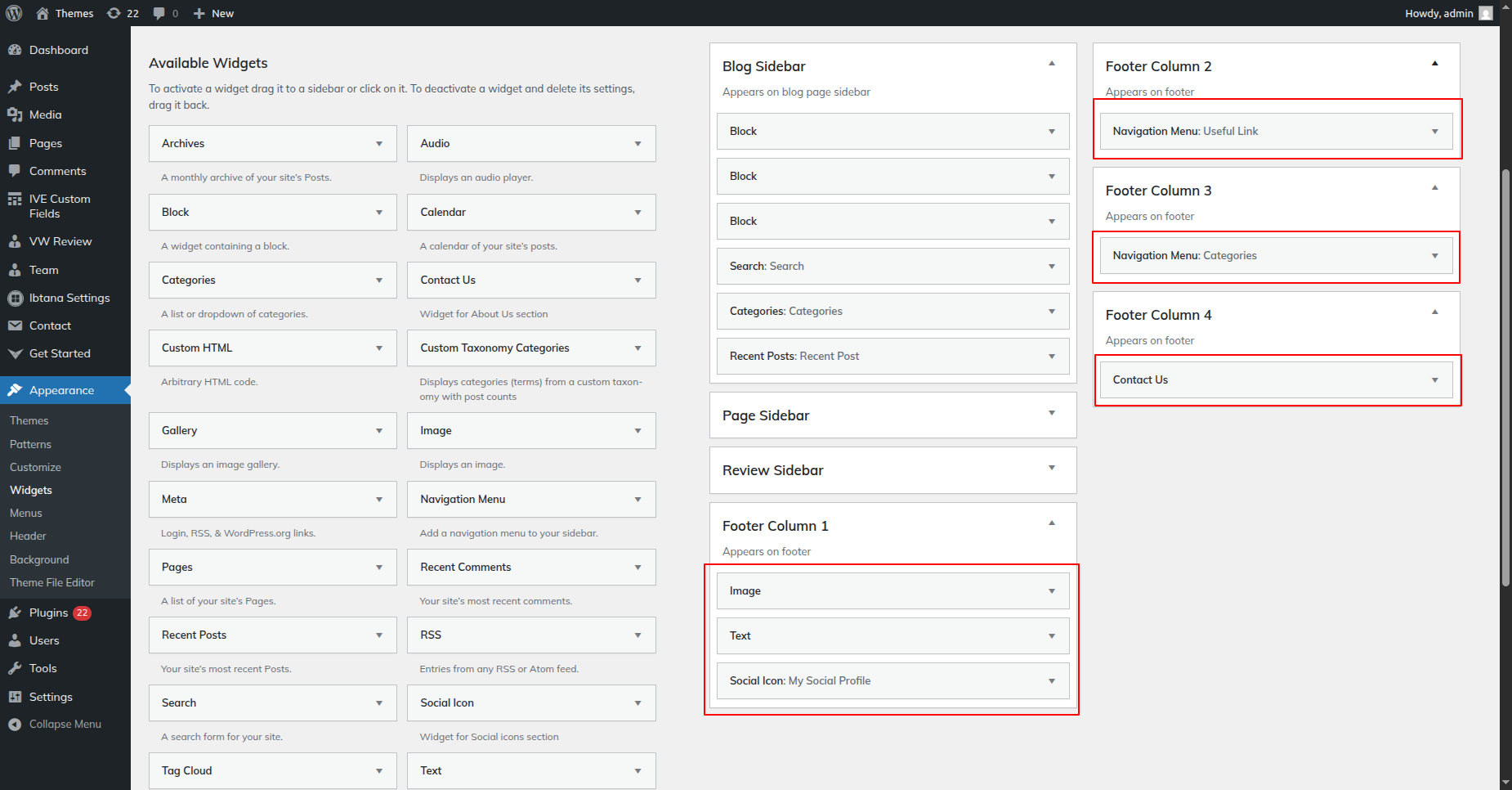Toggle the Footer Column 1 panel closed
Image resolution: width=1512 pixels, height=790 pixels.
1052,523
